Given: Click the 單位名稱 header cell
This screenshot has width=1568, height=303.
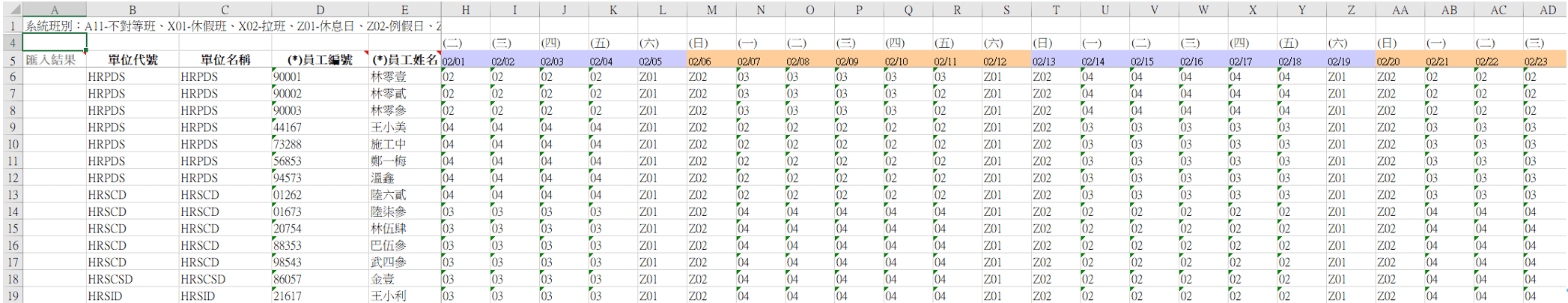Looking at the screenshot, I should point(225,60).
